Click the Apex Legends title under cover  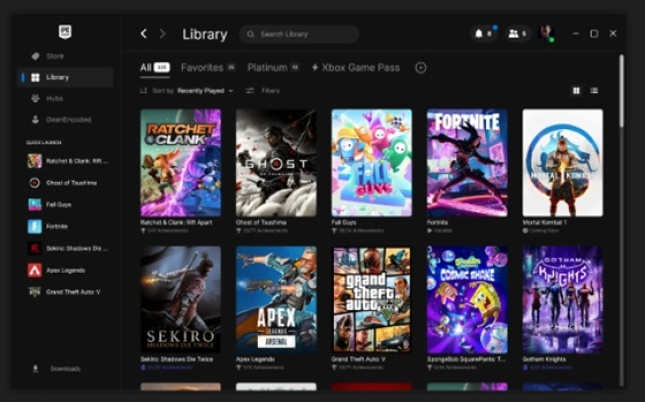tap(255, 359)
